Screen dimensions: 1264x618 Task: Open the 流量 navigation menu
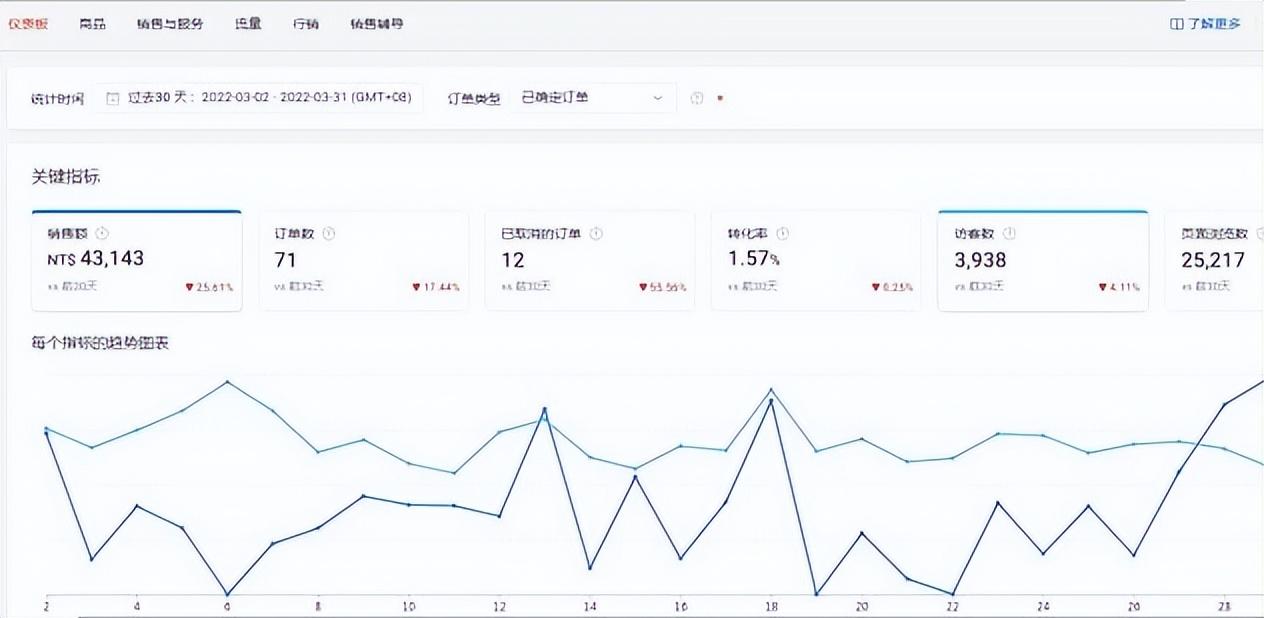[247, 23]
